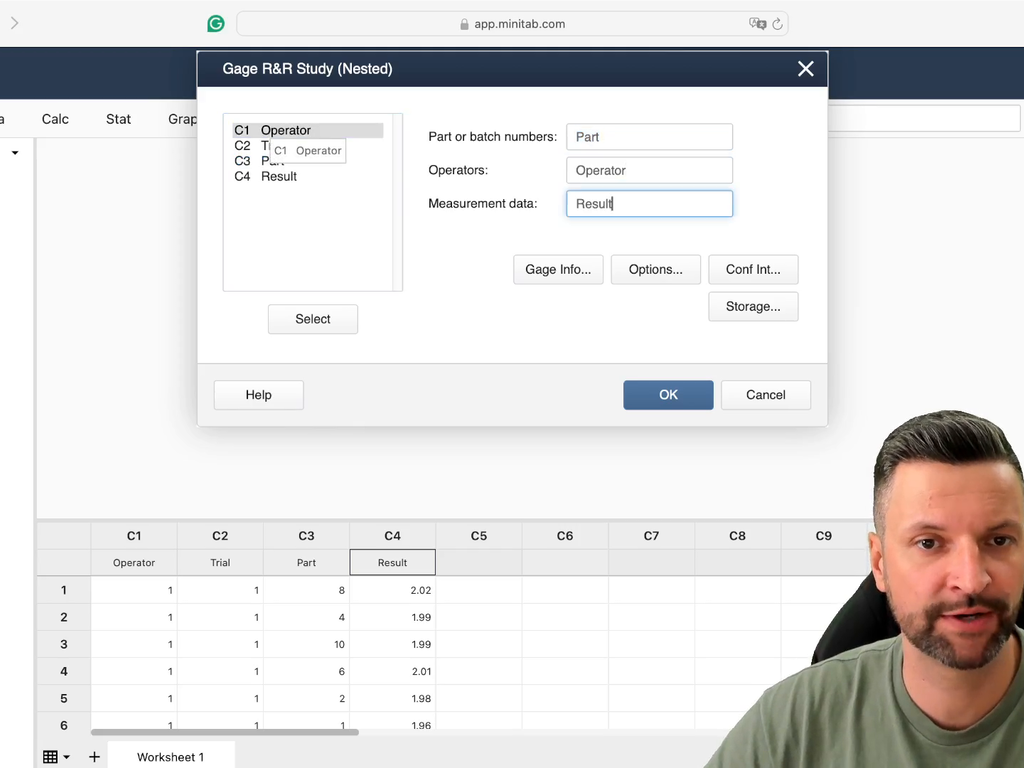Open the worksheet grid view icon
1024x768 pixels.
(50, 757)
